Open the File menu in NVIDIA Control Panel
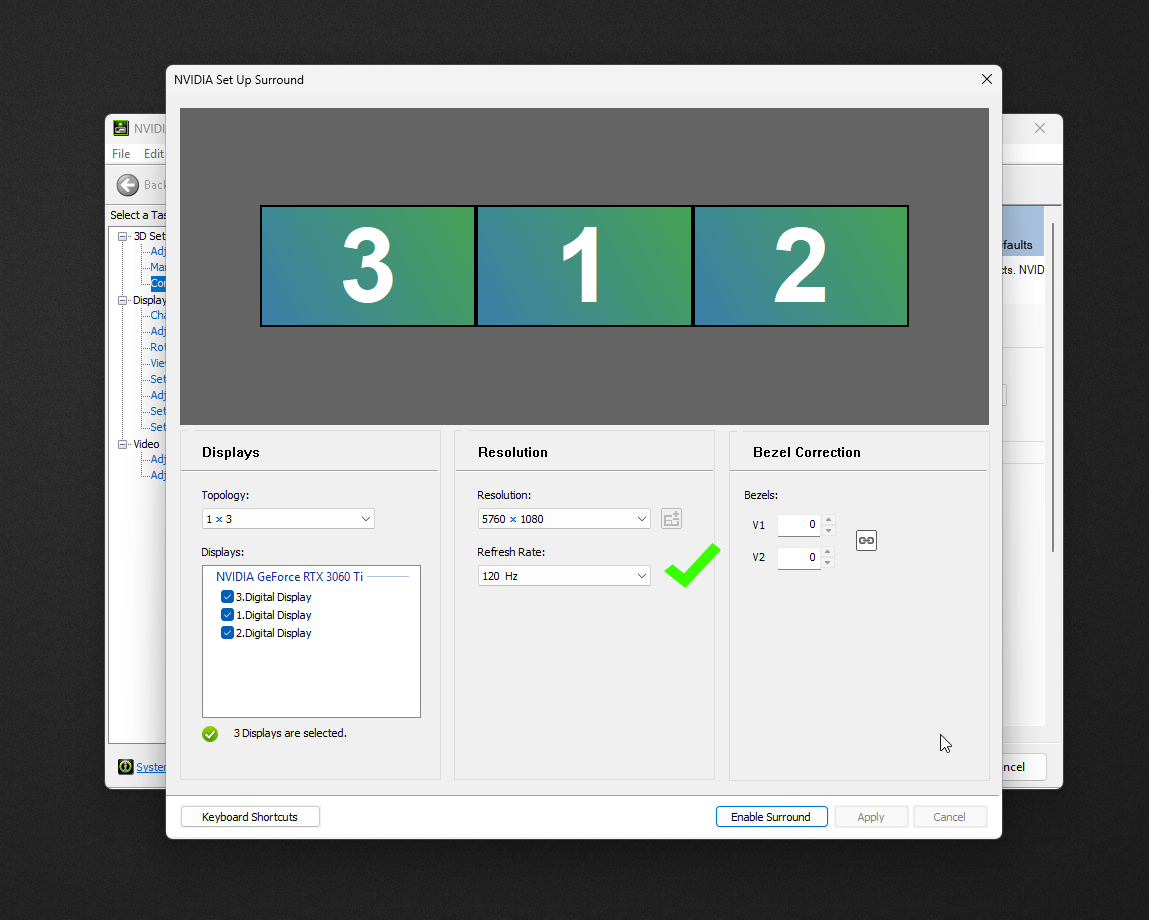Screen dimensions: 1149x920 (121, 154)
